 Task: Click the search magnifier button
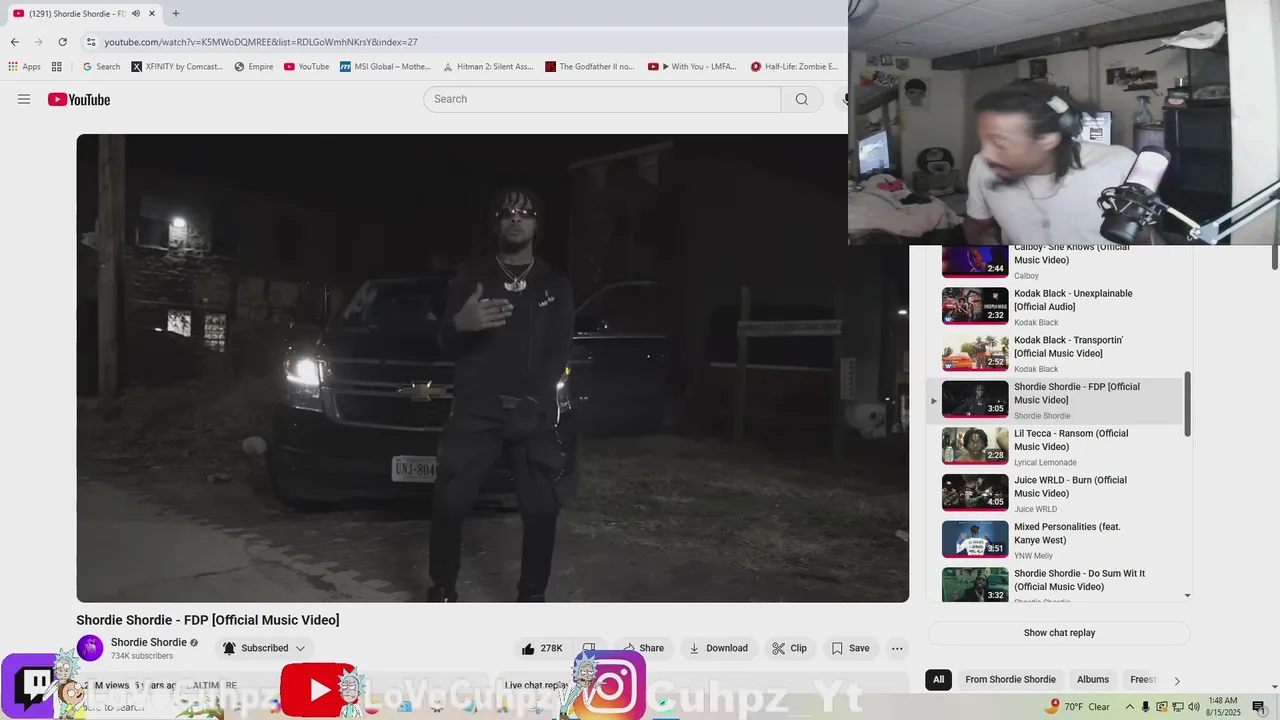pyautogui.click(x=801, y=99)
